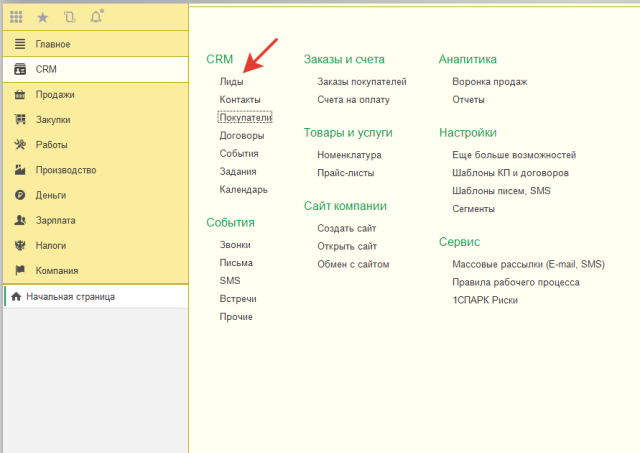Open Покупатели link

(245, 118)
